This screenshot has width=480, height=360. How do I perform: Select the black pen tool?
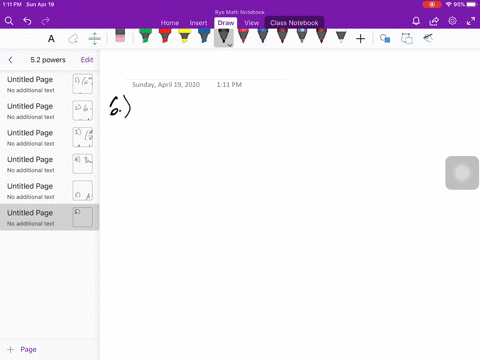click(x=224, y=36)
